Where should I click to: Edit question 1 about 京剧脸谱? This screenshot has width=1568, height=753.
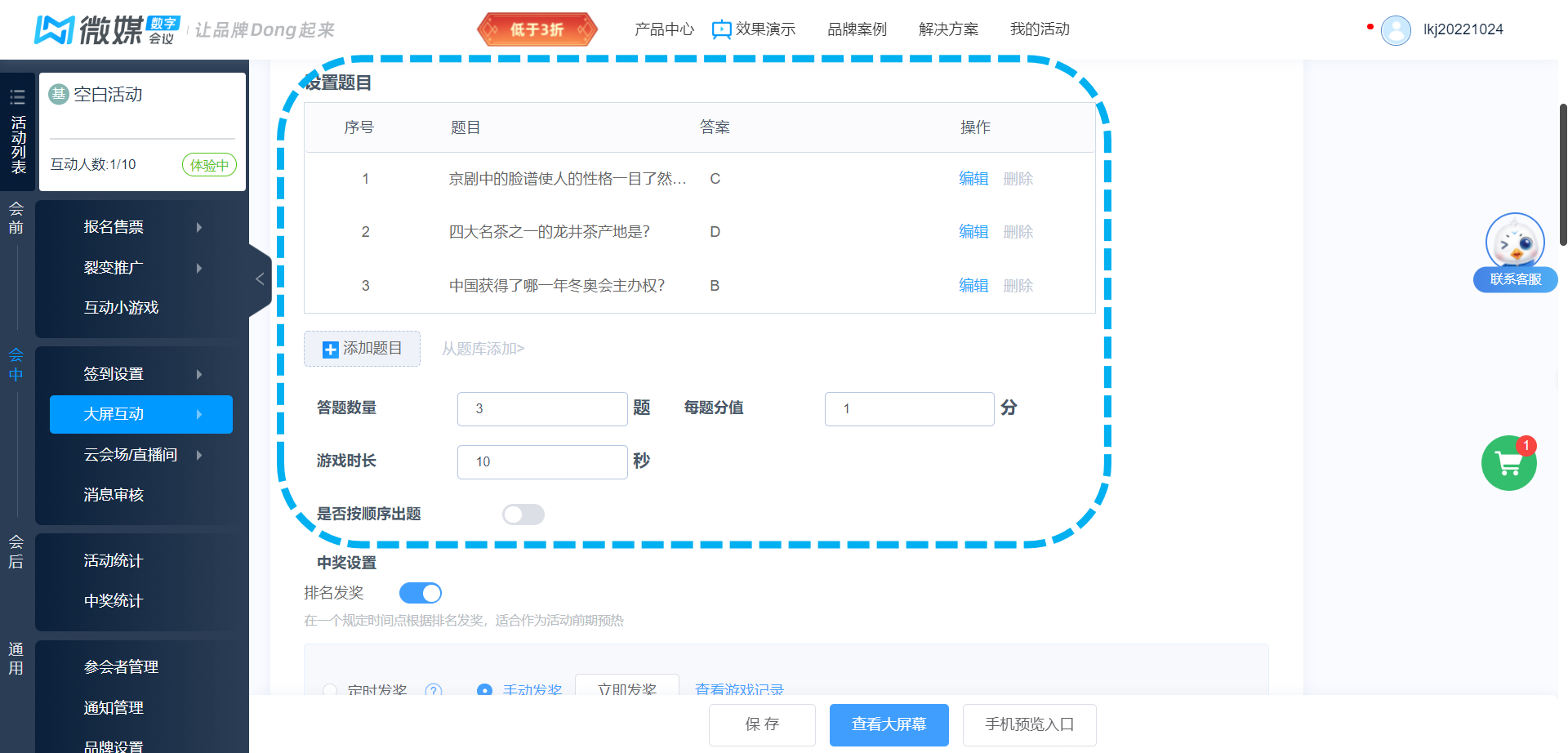[973, 179]
